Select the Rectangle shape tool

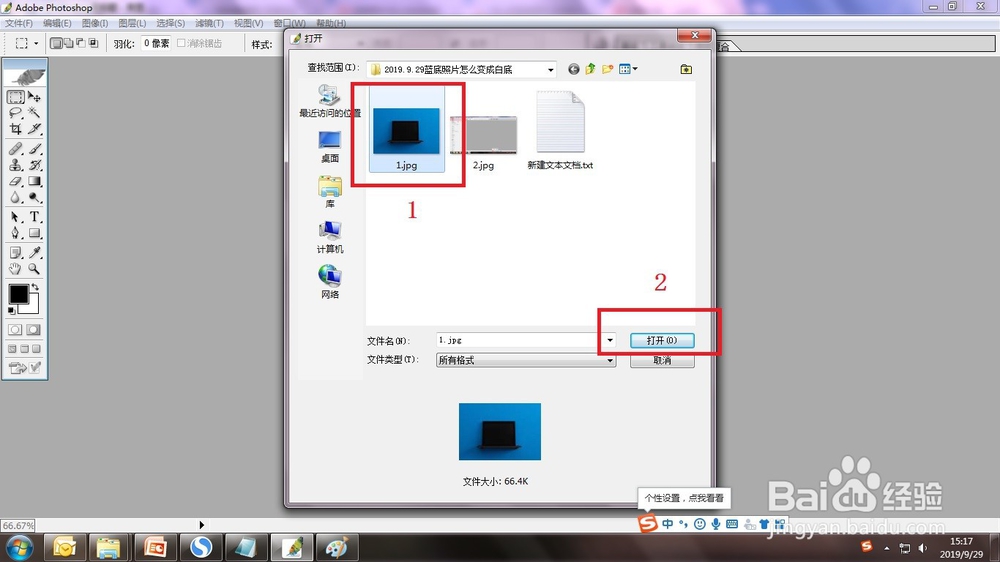(34, 233)
